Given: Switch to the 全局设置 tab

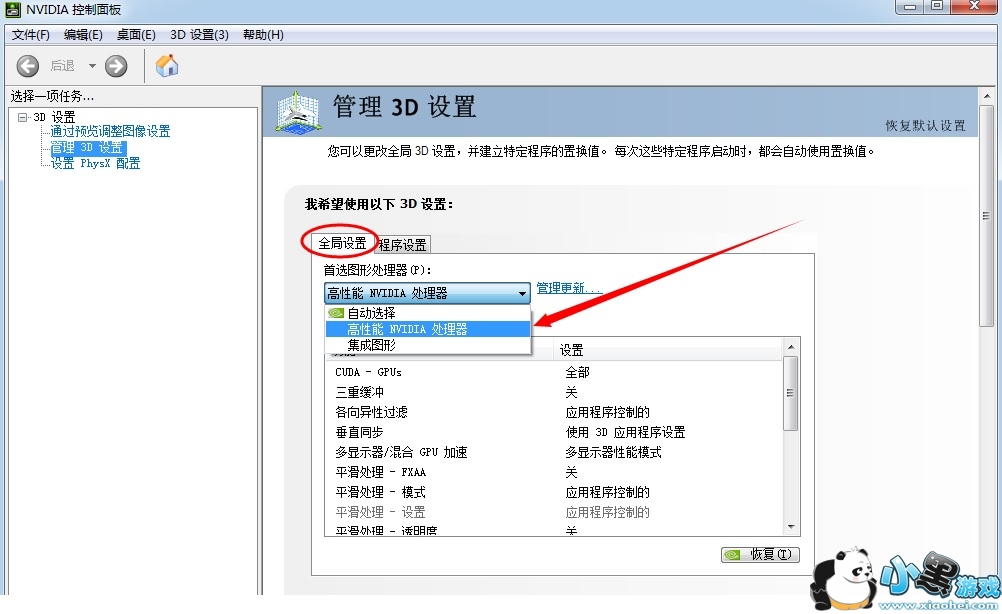Looking at the screenshot, I should (343, 243).
